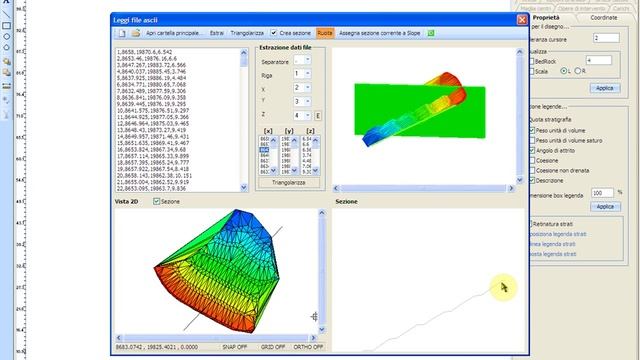Screen dimensions: 640x360
Task: Select data row 1,8658,19870.6,6.542
Action: (144, 52)
